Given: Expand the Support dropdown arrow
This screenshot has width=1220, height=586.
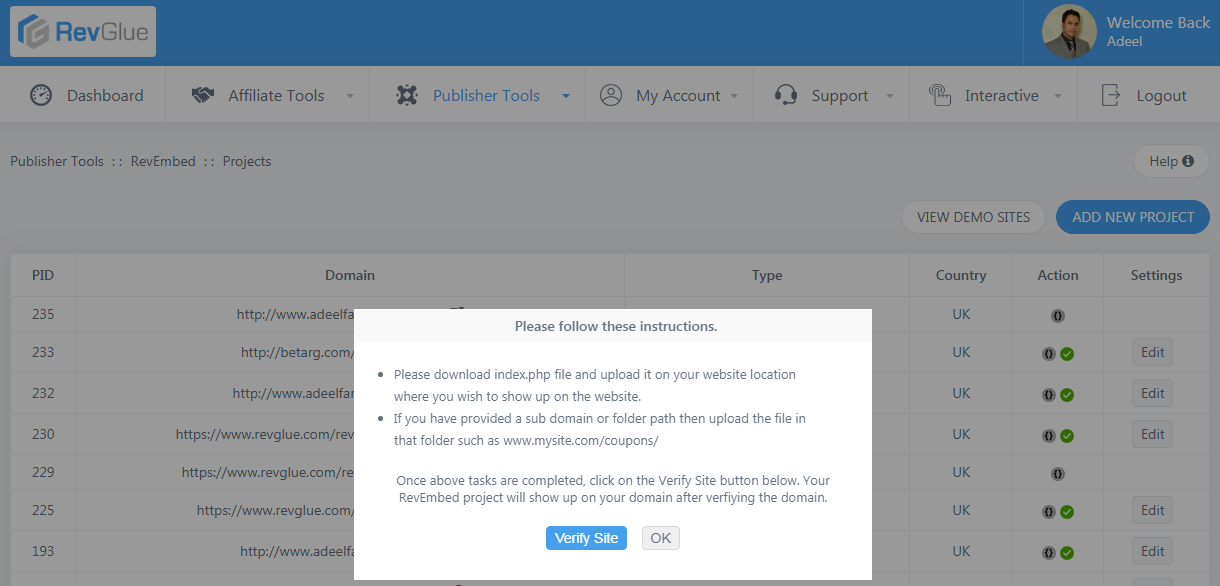Looking at the screenshot, I should tap(889, 96).
